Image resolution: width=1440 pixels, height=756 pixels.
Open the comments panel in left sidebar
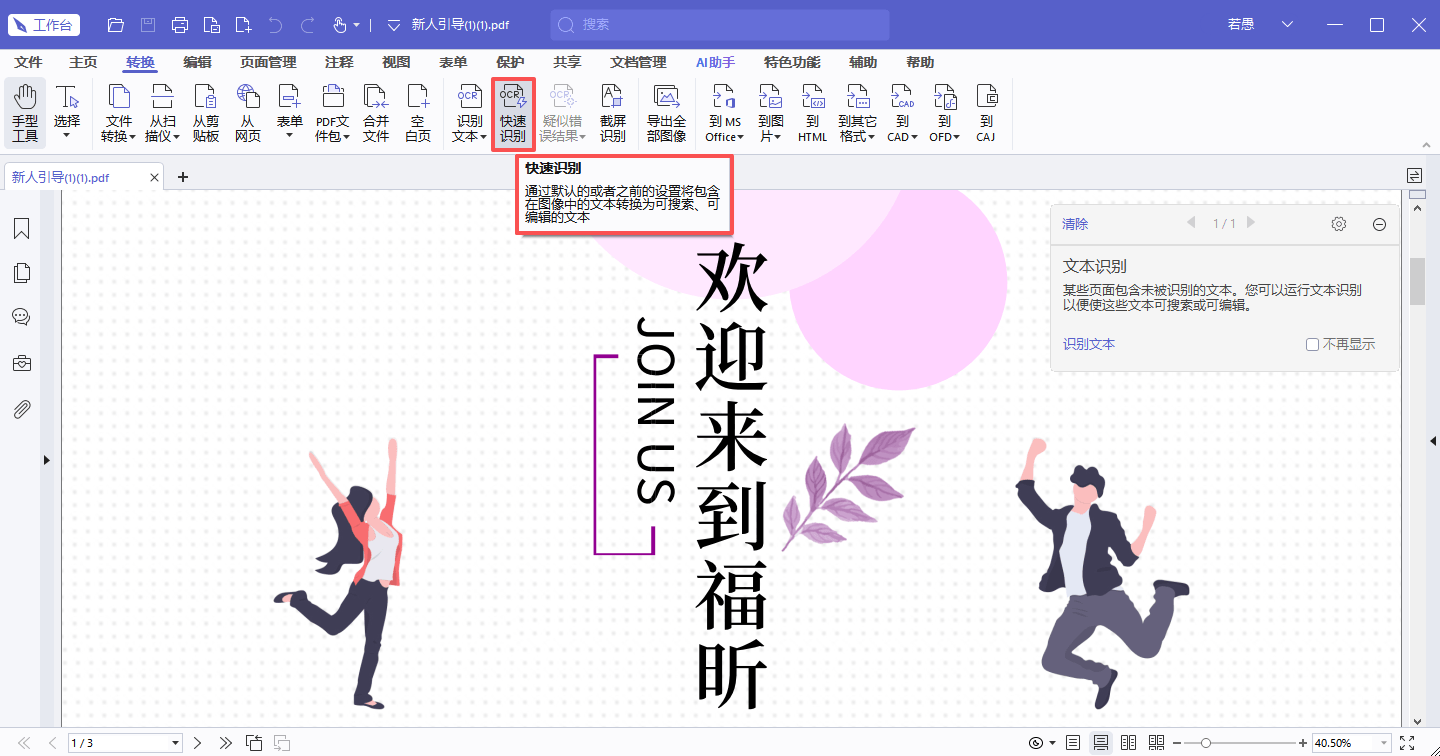click(21, 317)
